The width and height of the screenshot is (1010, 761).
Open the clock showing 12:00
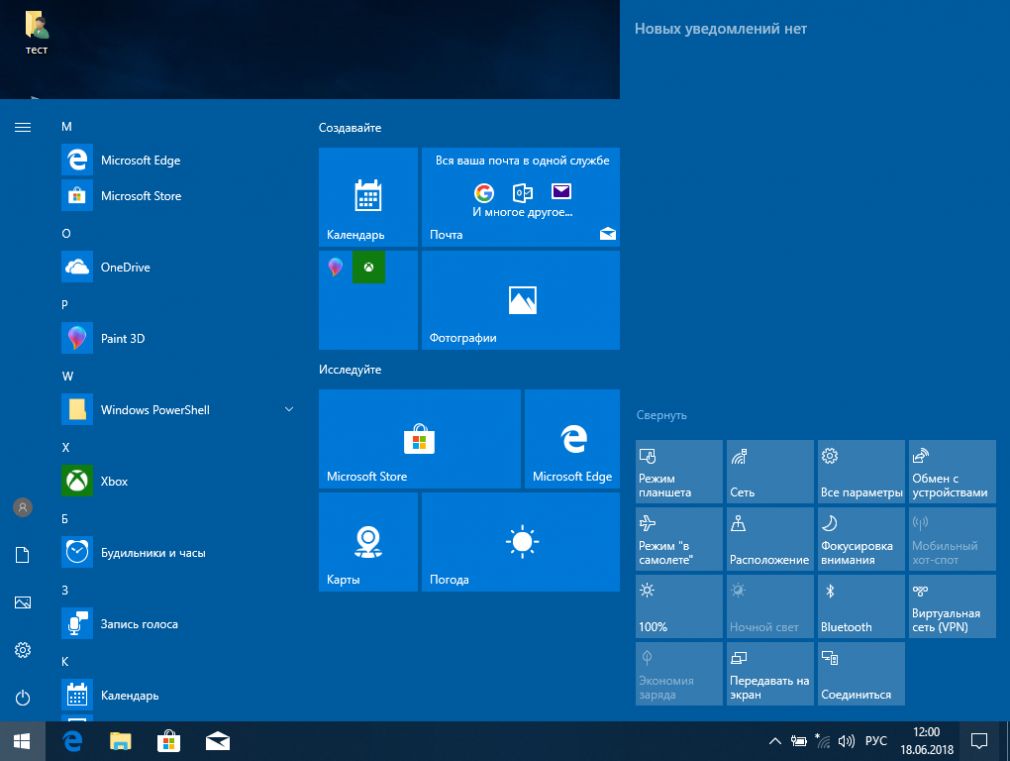[927, 741]
